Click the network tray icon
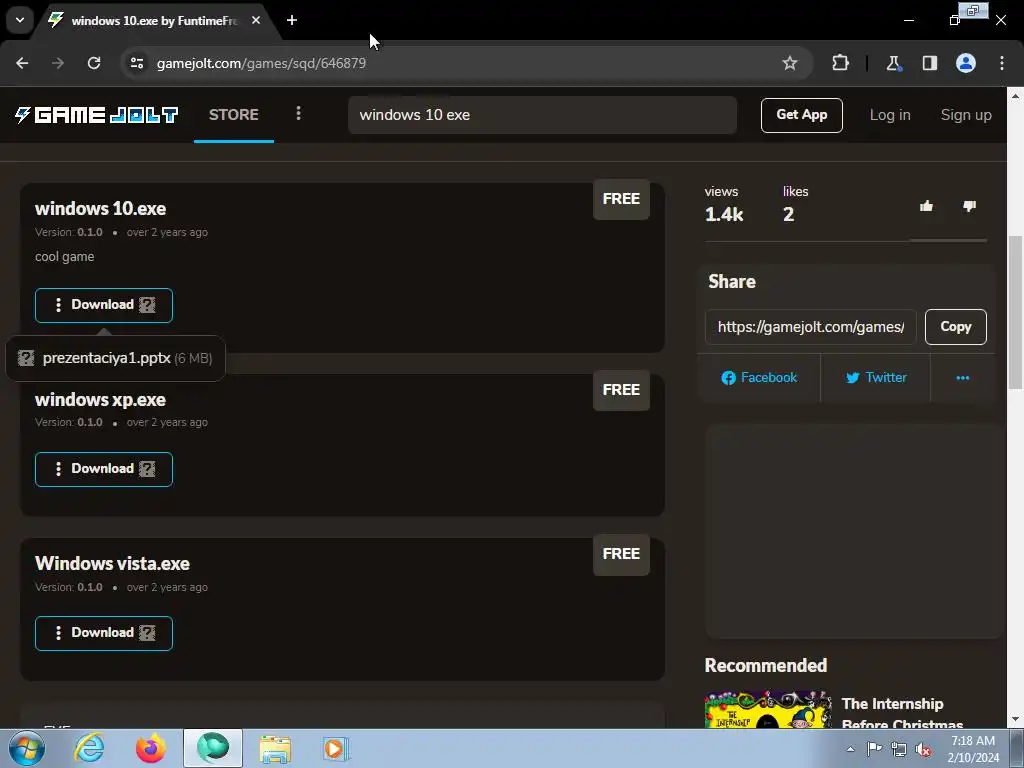This screenshot has height=768, width=1024. [899, 749]
